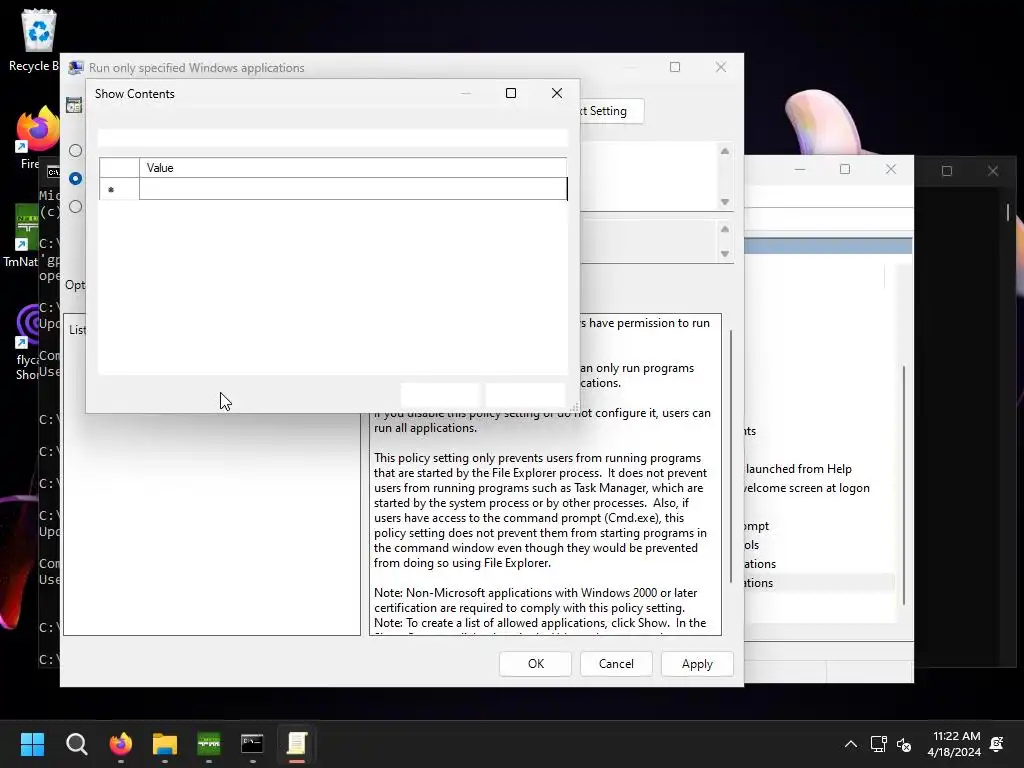Open the Windows Start menu

[32, 743]
